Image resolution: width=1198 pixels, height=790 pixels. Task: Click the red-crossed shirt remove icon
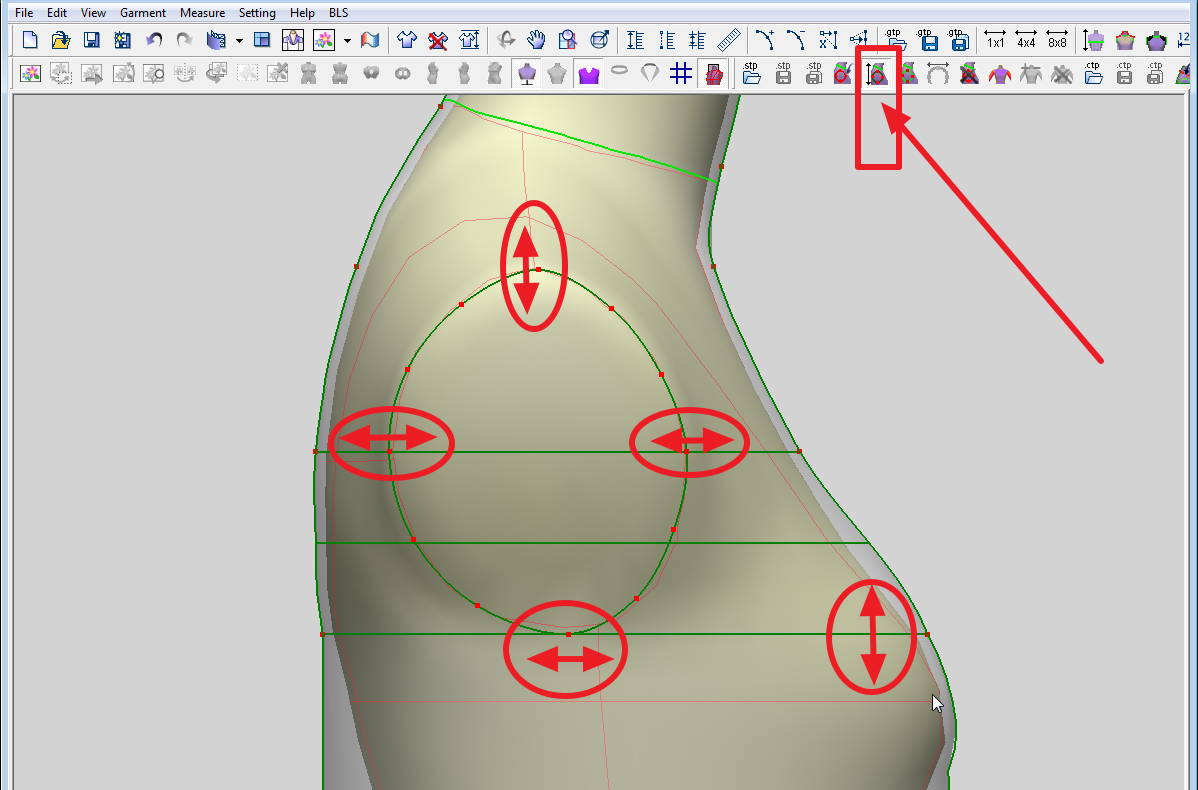[438, 40]
